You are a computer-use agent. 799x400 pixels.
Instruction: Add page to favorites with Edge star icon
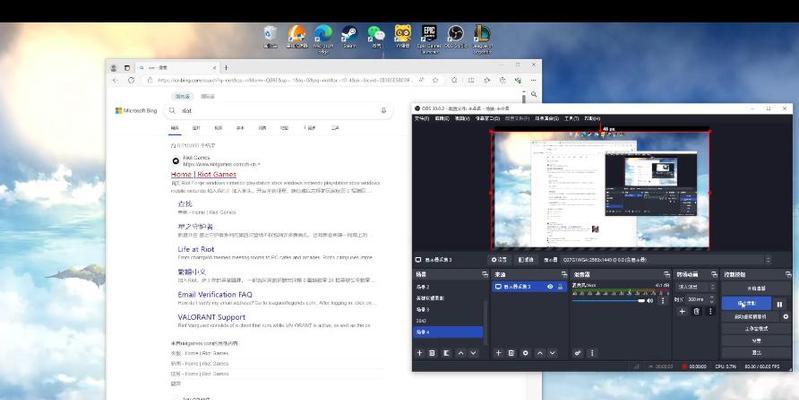pos(435,80)
